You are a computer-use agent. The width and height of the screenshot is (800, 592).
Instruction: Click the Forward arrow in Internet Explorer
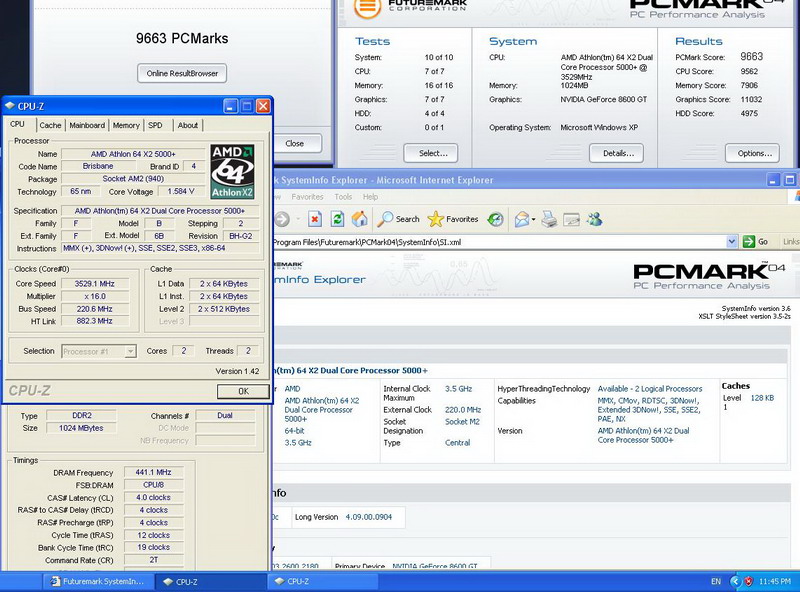[x=282, y=219]
